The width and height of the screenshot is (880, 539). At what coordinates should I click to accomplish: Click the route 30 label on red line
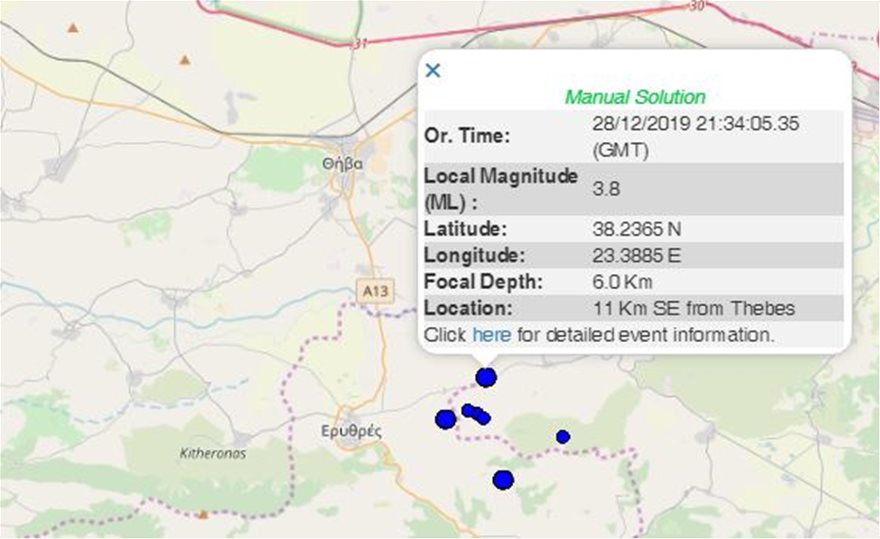click(x=697, y=5)
